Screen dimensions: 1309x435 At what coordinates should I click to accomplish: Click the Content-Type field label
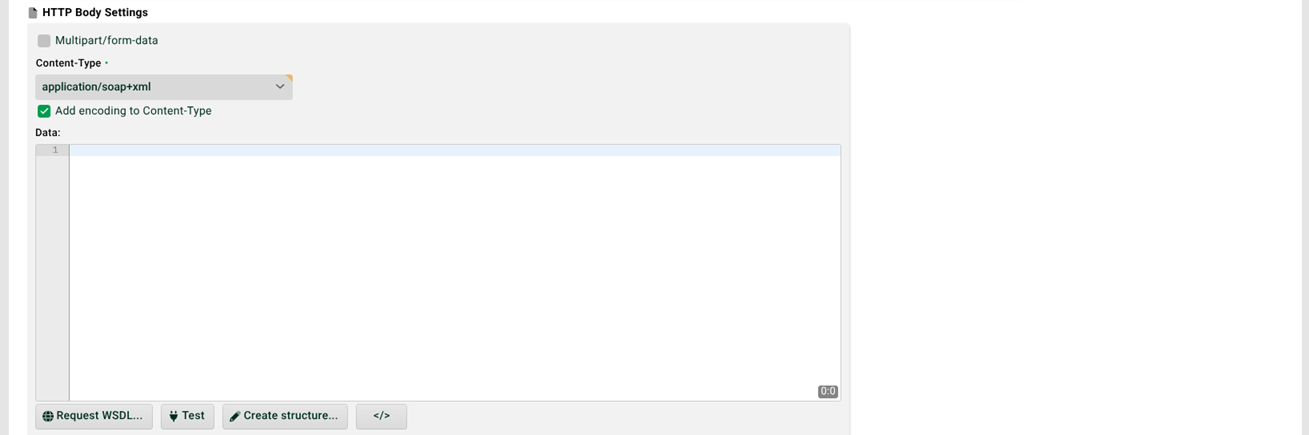coord(68,63)
